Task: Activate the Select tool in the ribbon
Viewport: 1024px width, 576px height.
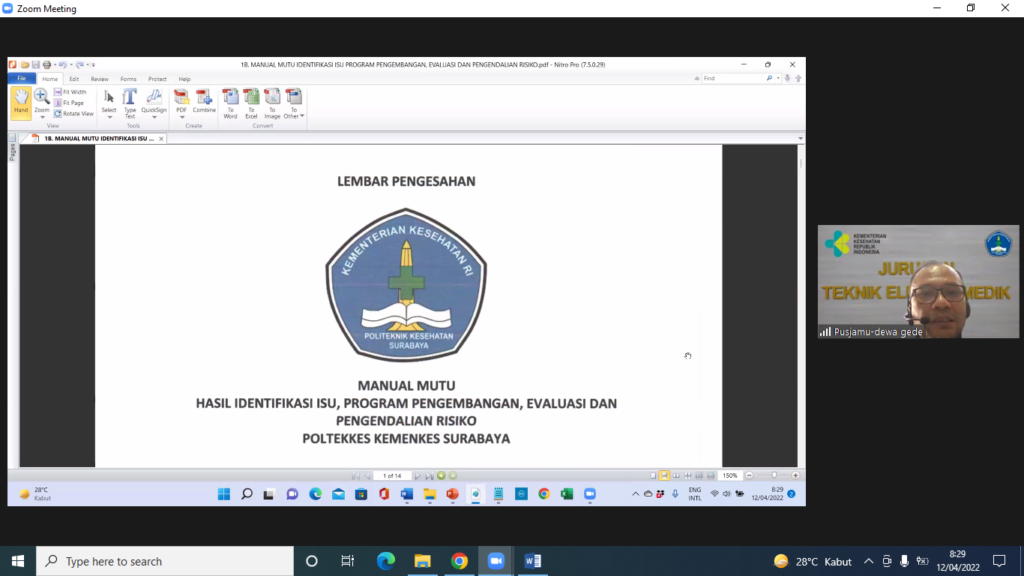Action: tap(109, 101)
